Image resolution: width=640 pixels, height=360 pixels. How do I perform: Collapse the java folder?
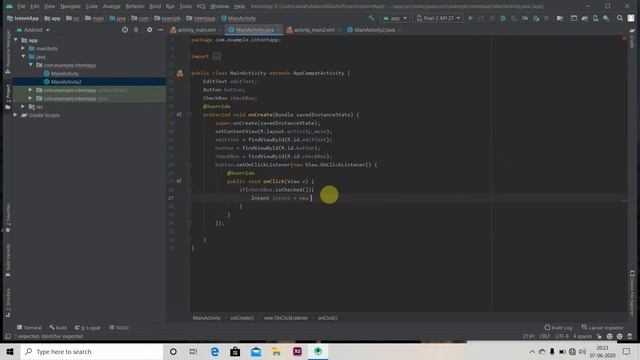click(23, 57)
